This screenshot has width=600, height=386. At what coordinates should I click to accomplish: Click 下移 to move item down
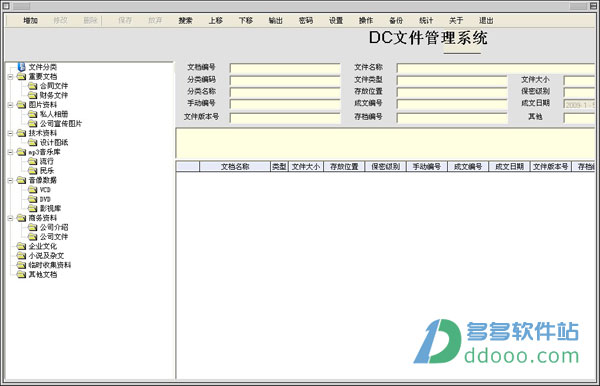click(246, 21)
